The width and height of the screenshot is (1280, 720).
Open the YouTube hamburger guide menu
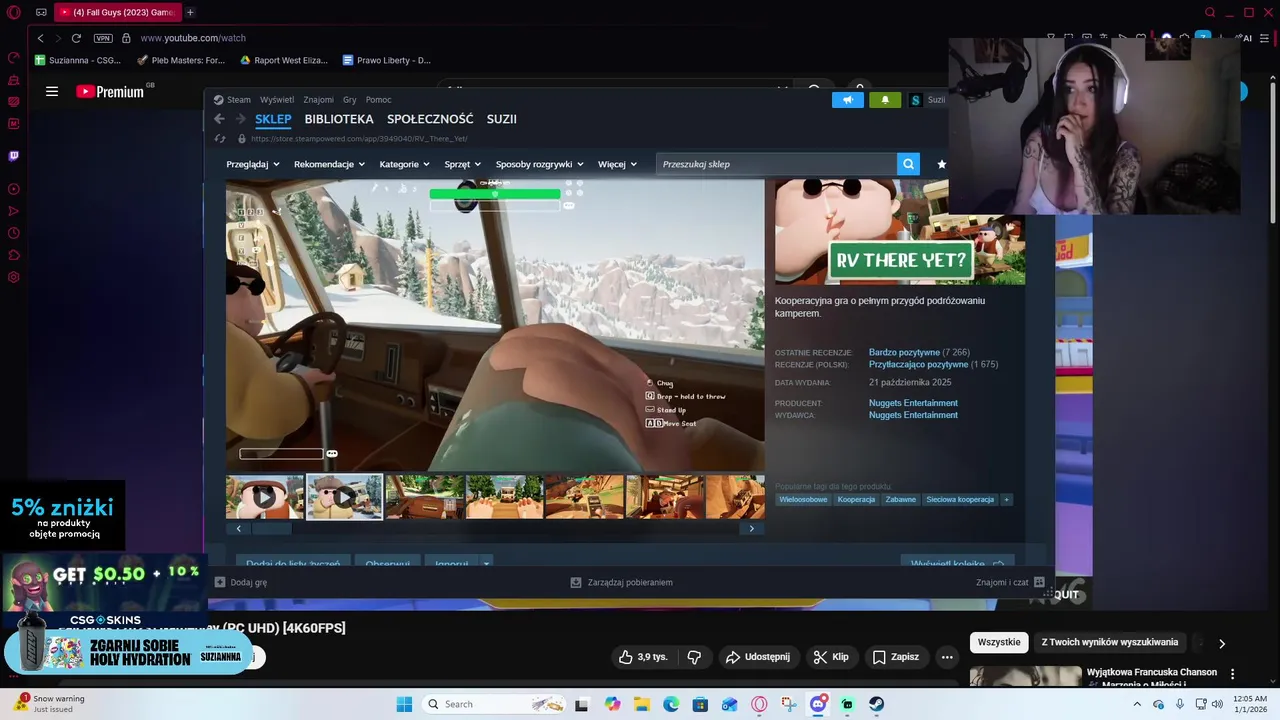click(52, 92)
